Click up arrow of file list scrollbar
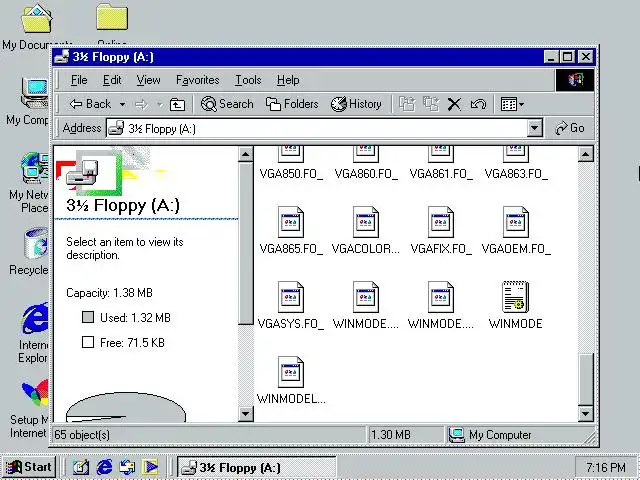This screenshot has height=480, width=640. [585, 154]
